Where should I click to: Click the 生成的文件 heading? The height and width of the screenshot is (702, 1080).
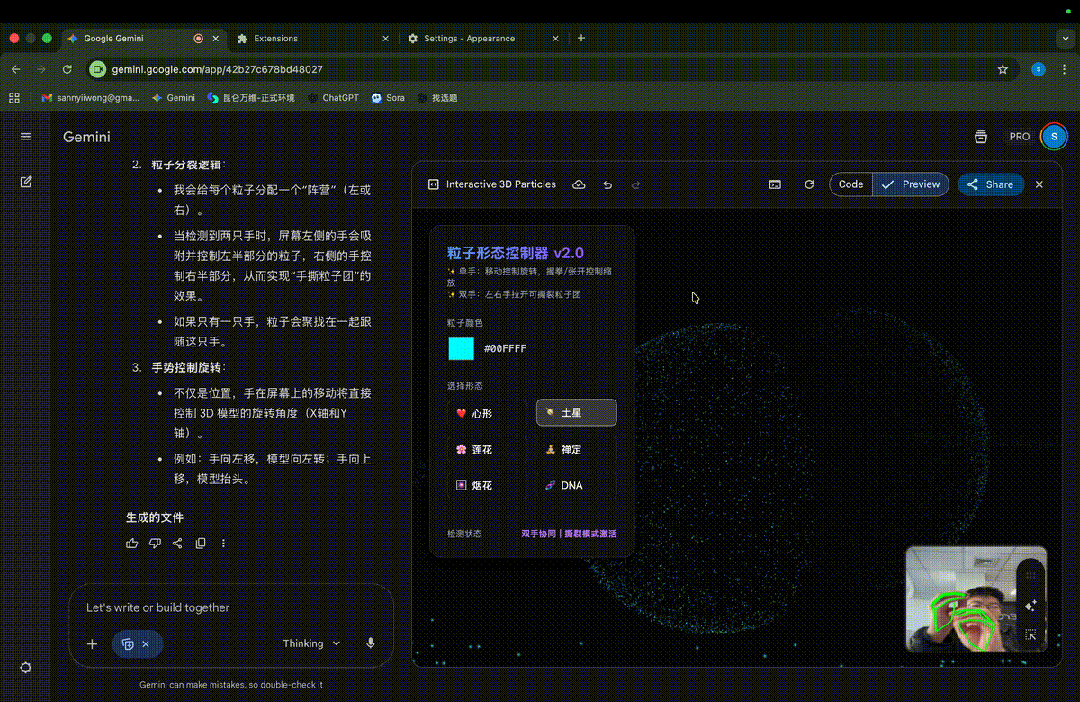tap(154, 517)
